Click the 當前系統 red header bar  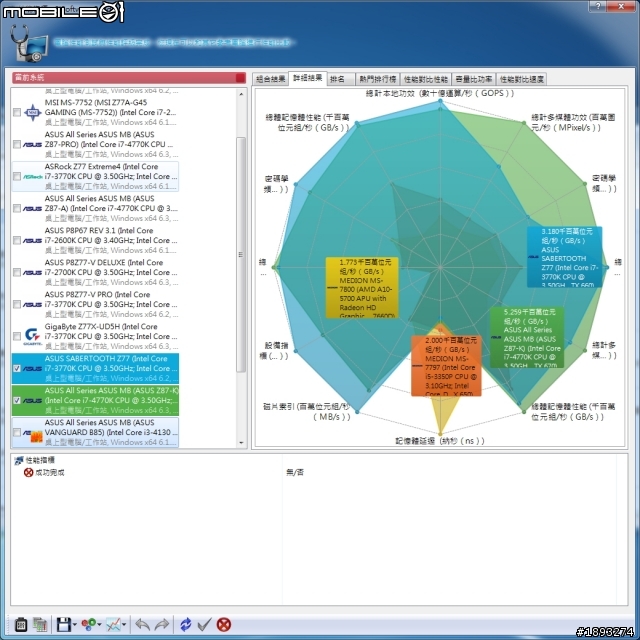click(x=129, y=78)
